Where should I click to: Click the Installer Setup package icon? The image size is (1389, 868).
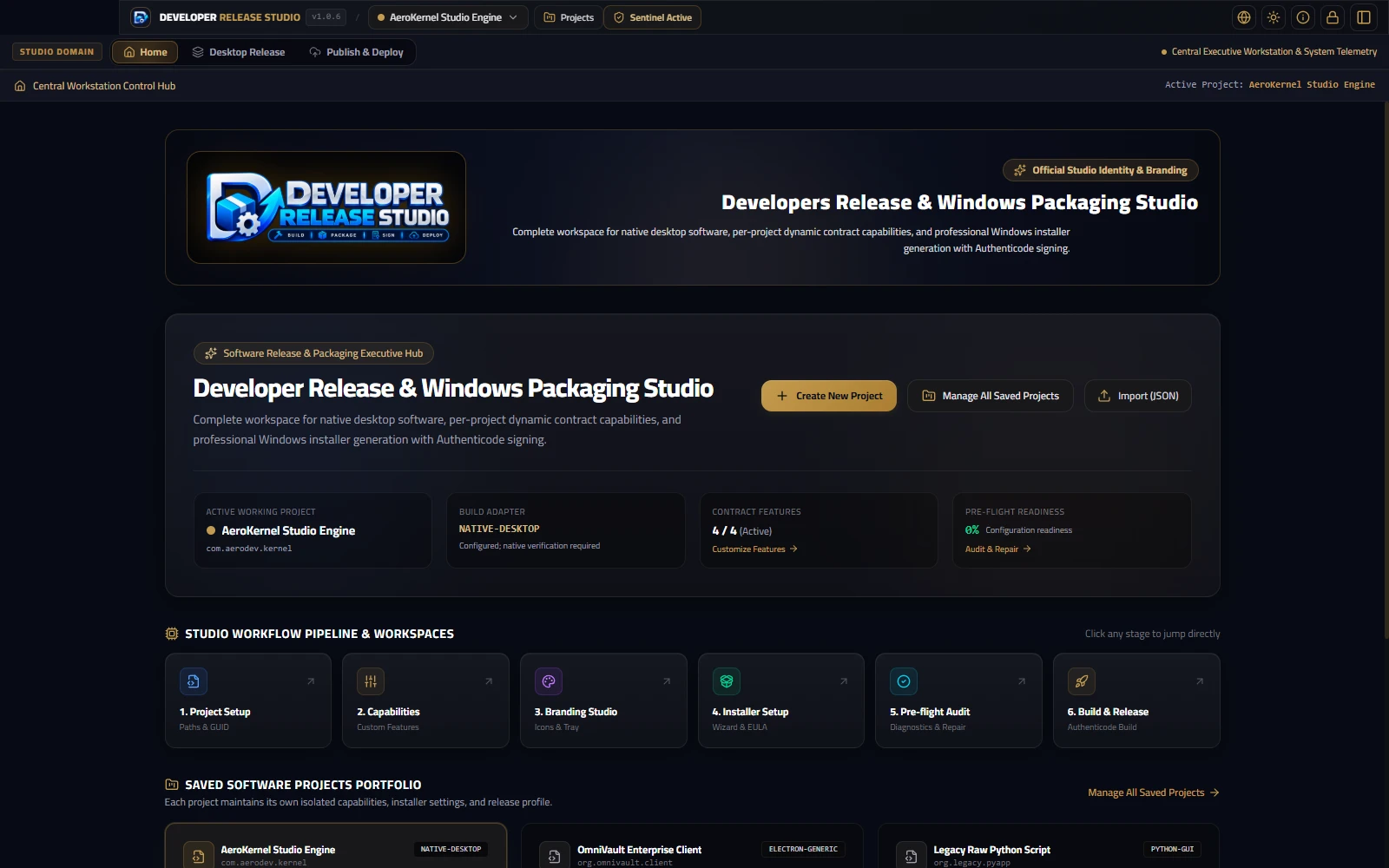click(727, 681)
